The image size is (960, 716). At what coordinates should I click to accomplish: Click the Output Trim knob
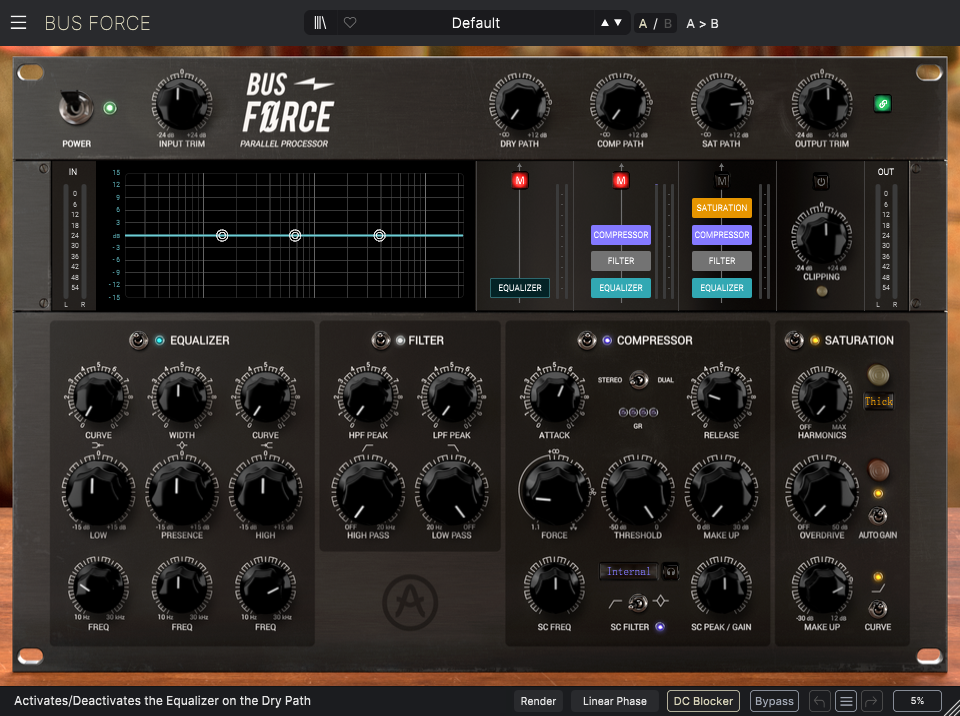(822, 102)
